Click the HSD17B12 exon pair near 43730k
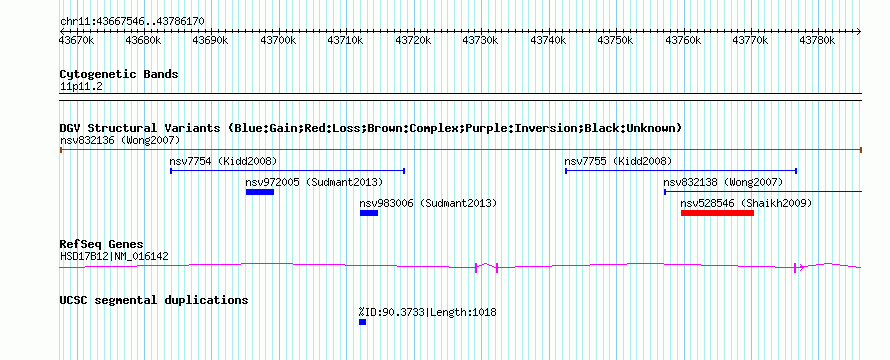 tap(486, 267)
